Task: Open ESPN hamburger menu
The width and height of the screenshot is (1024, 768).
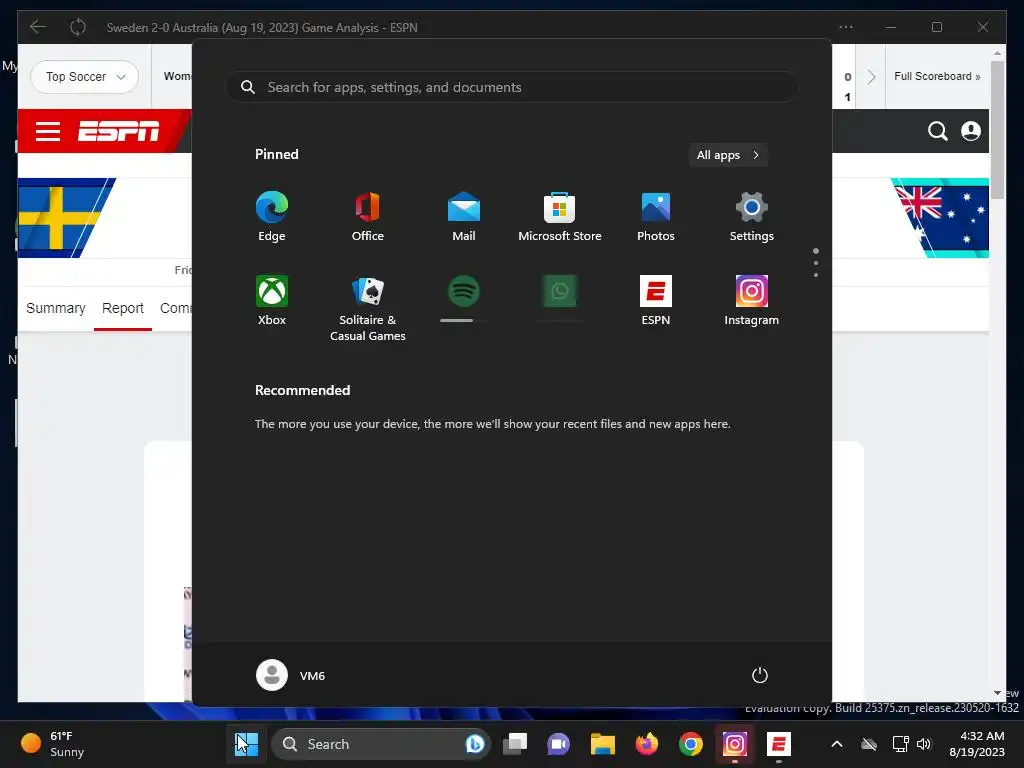Action: 48,131
